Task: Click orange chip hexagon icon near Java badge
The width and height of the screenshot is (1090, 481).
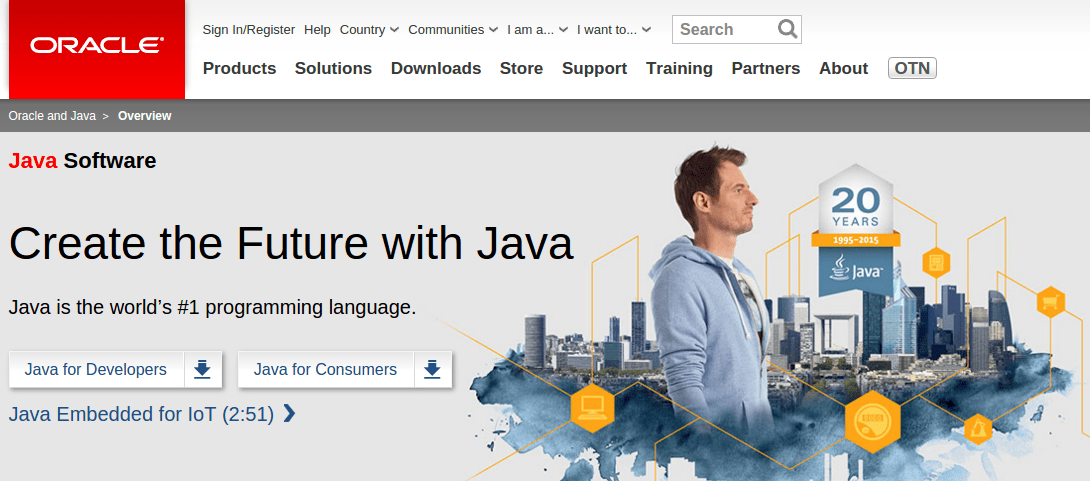Action: point(936,263)
